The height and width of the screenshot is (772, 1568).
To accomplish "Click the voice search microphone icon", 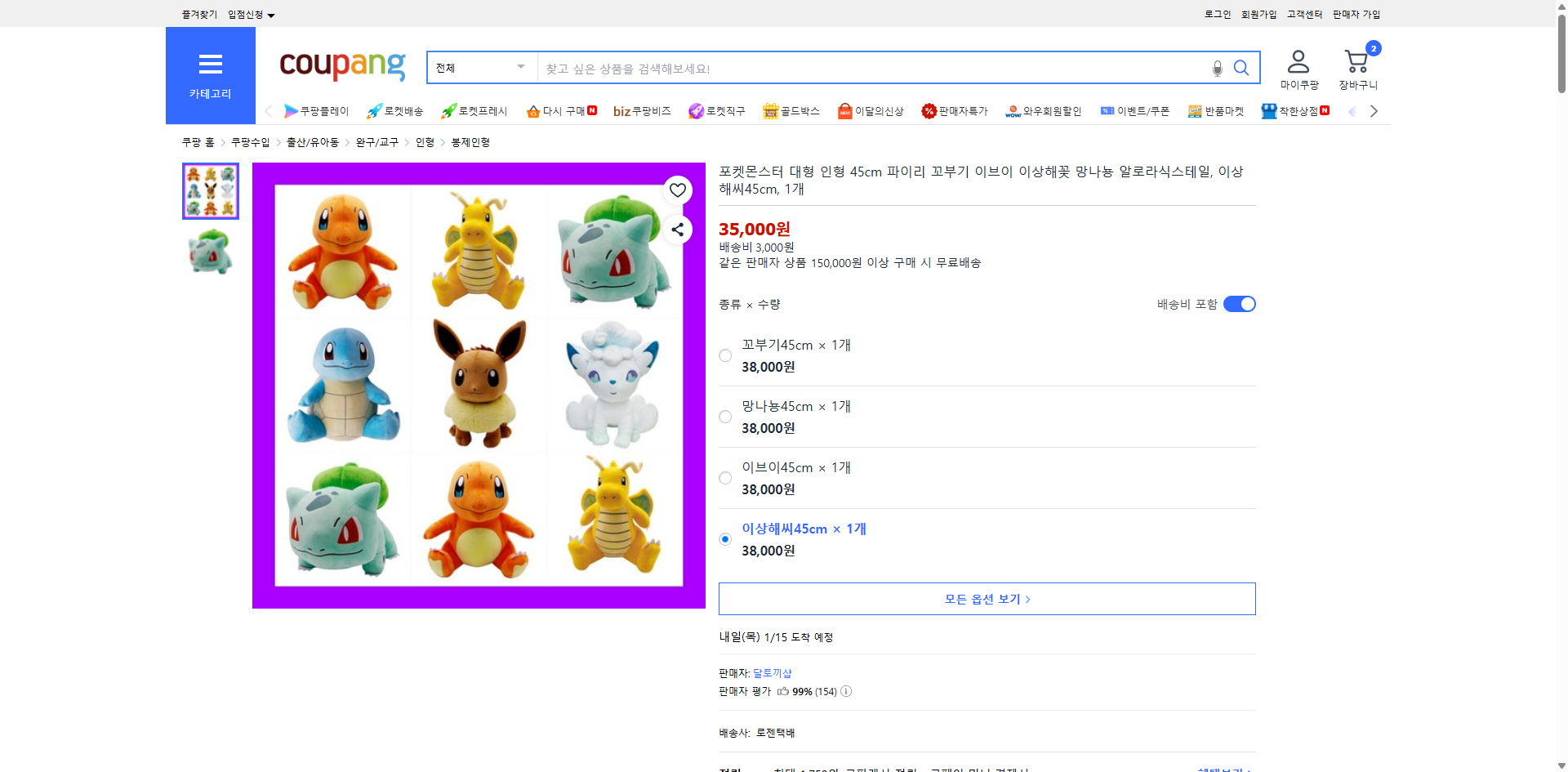I will coord(1216,68).
